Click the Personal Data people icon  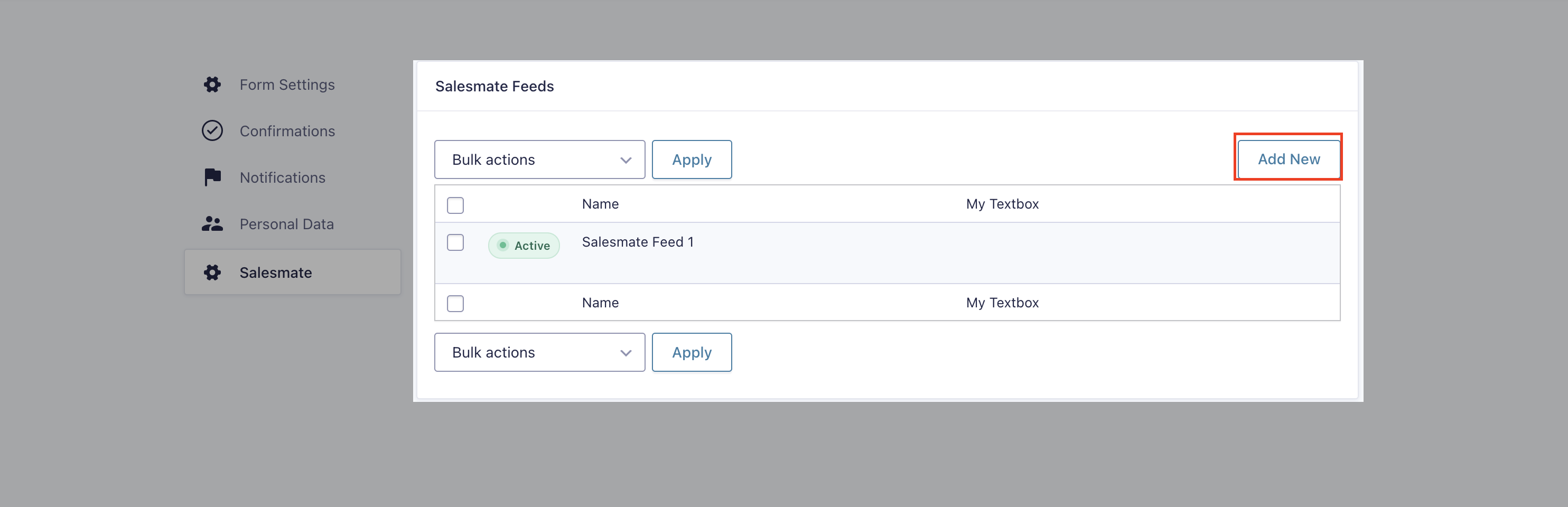point(212,224)
